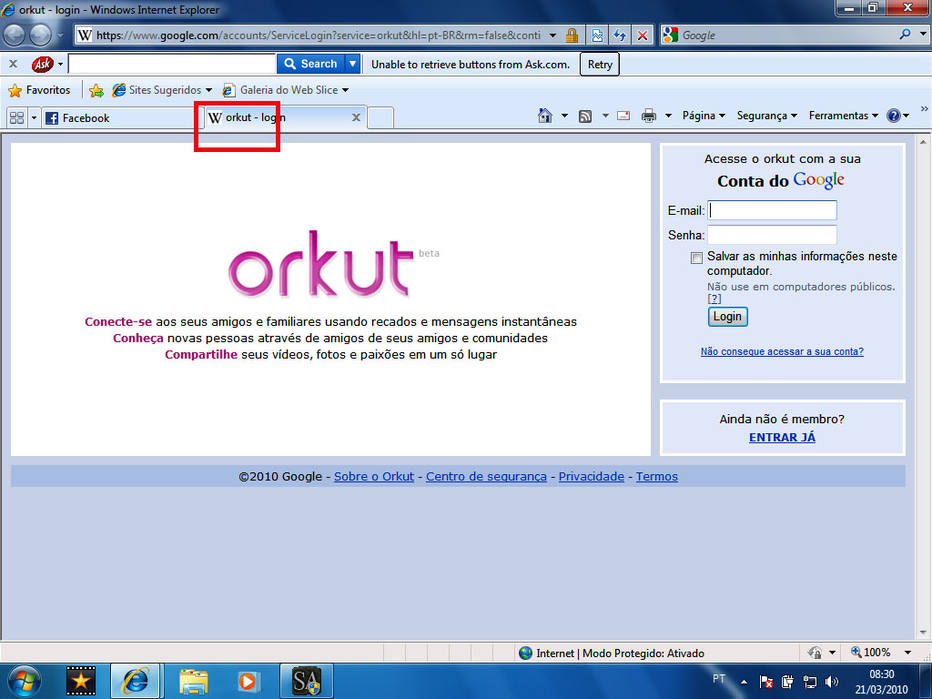Screen dimensions: 932x699
Task: Click the E-mail input field
Action: 772,210
